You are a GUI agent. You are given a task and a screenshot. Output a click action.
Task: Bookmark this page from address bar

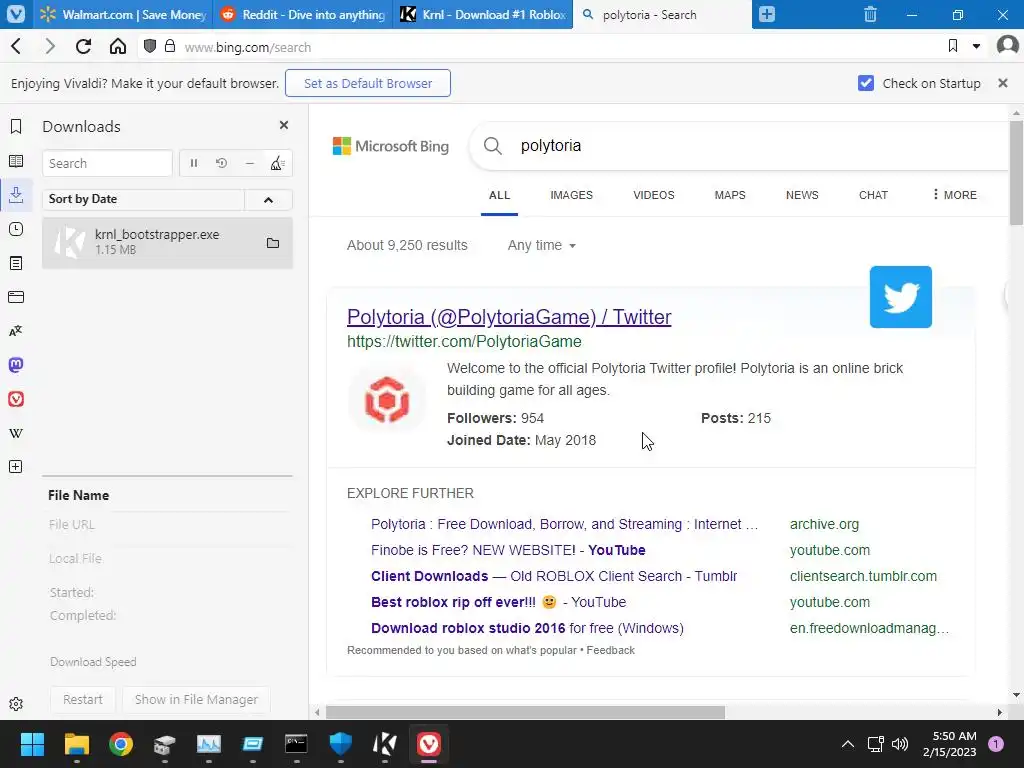tap(953, 46)
